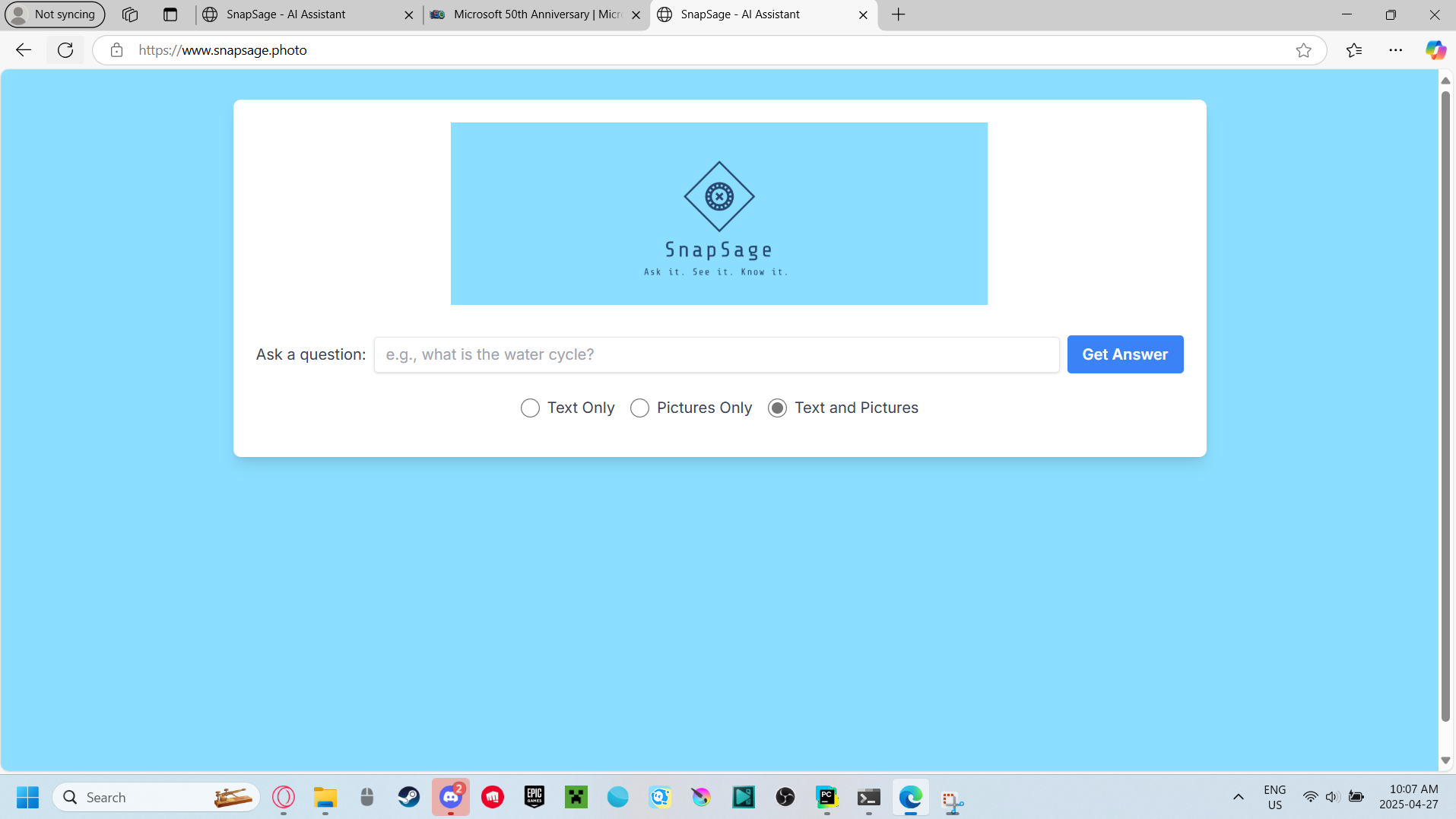Open the blue circle app in taskbar

[618, 797]
